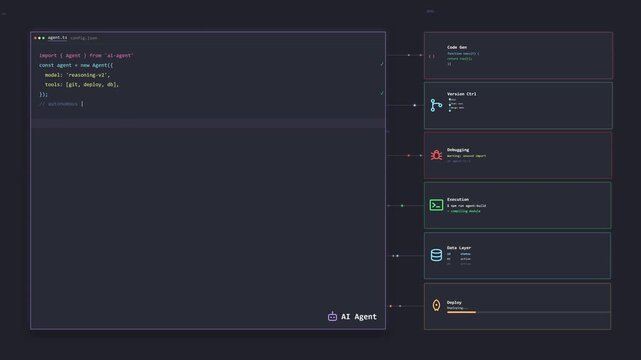Image resolution: width=641 pixels, height=360 pixels.
Task: Click the closing '});' code line
Action: (x=43, y=94)
